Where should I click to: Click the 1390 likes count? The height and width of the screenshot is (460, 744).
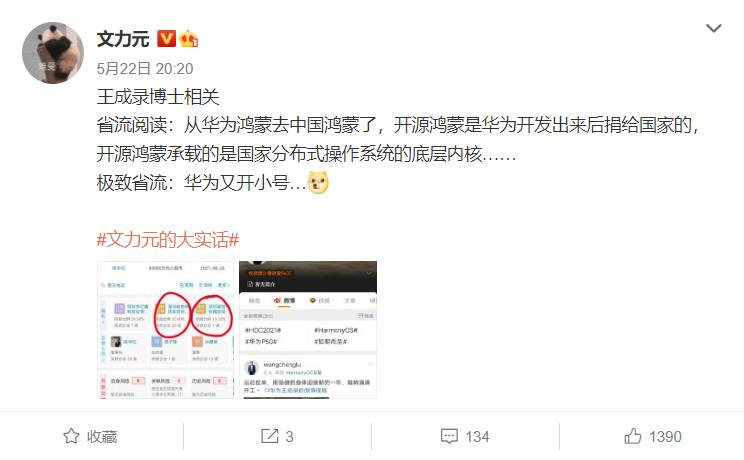pyautogui.click(x=665, y=437)
